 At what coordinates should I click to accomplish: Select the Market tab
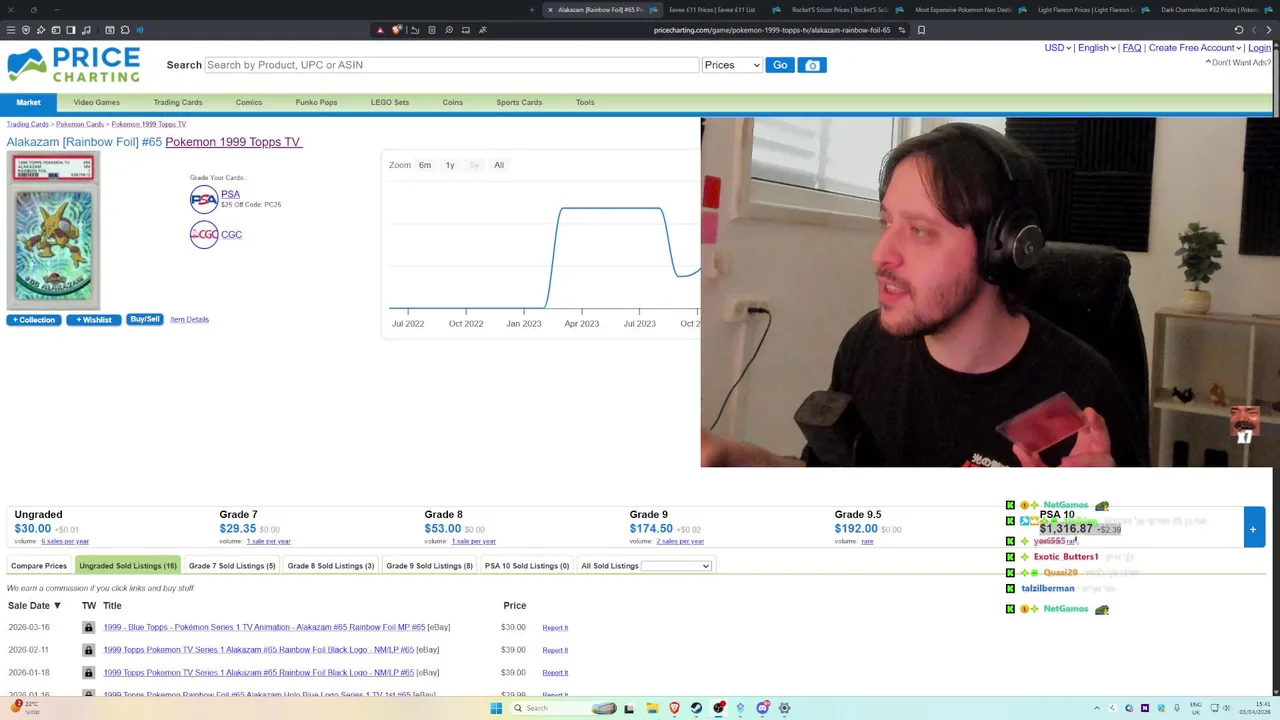pos(28,103)
